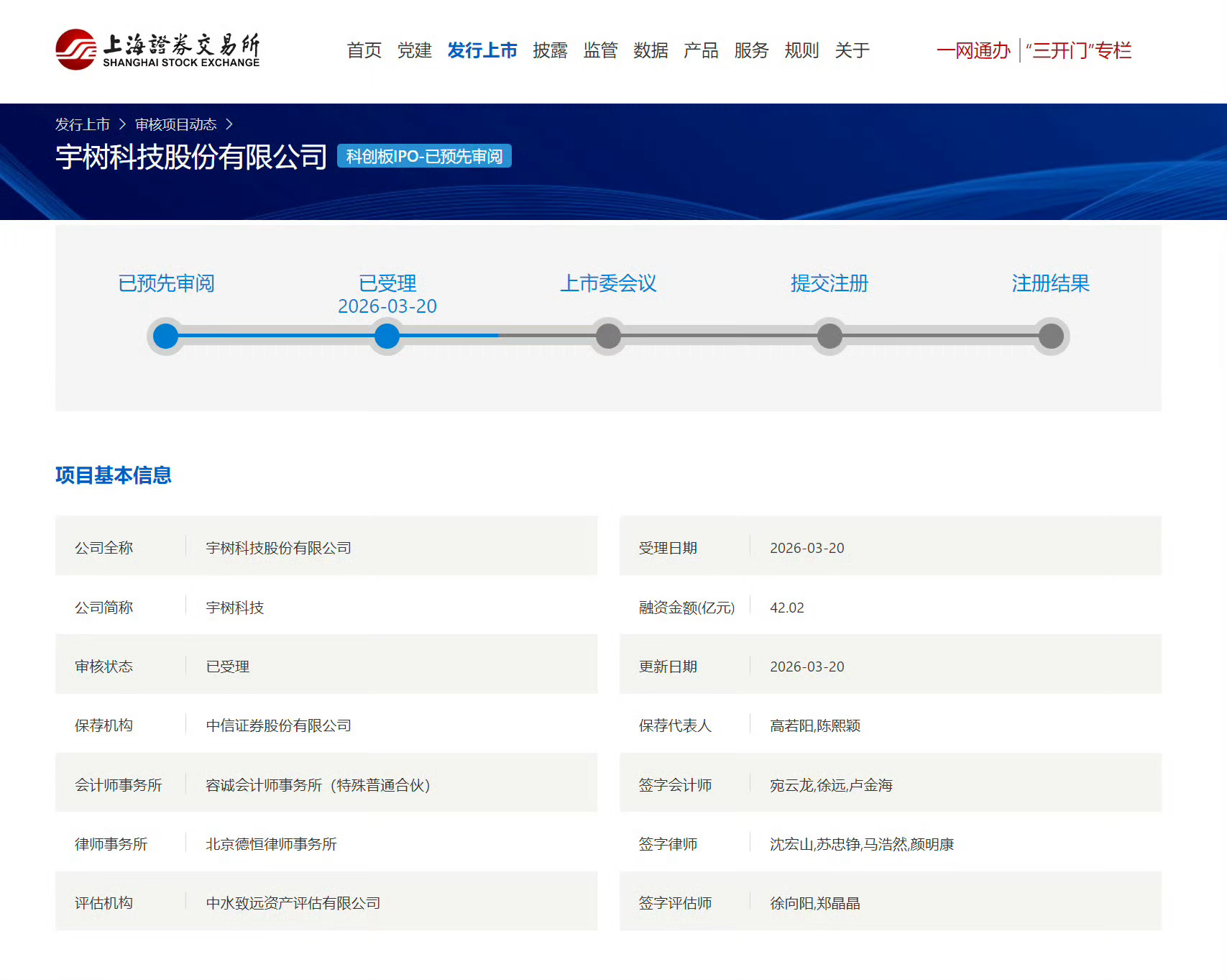Select 党建 in the top navigation

click(414, 50)
